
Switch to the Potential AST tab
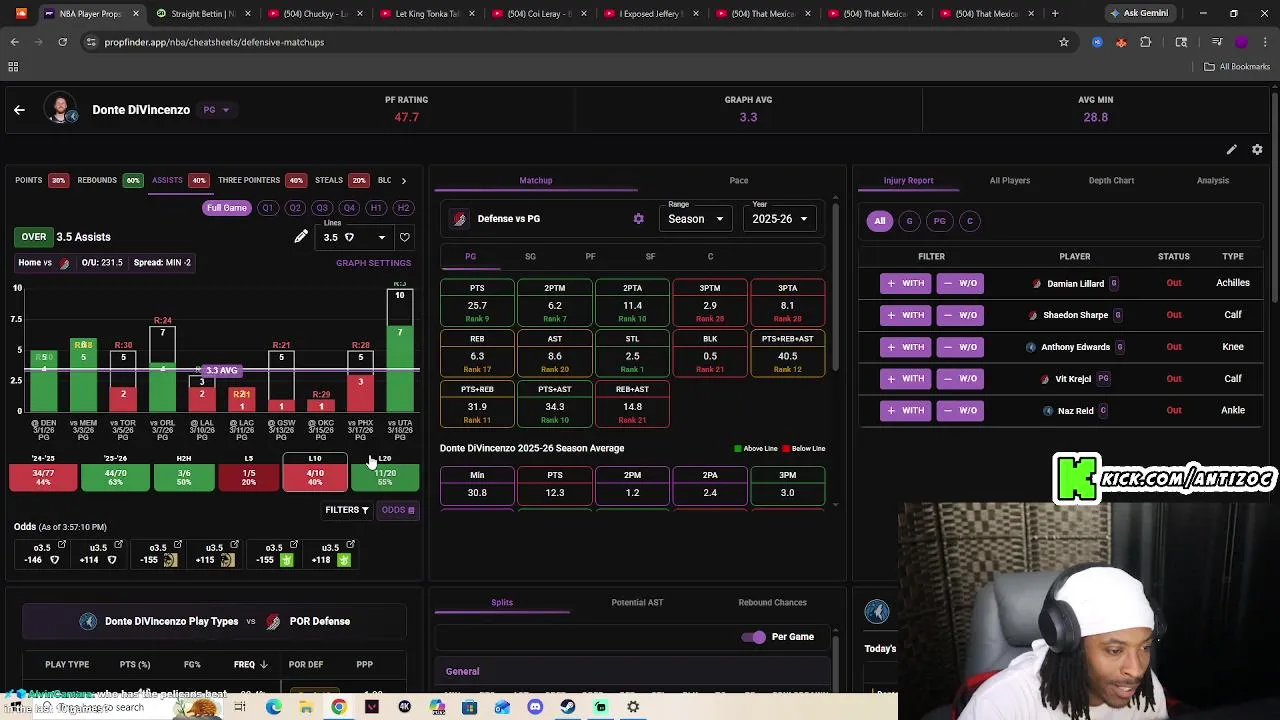(637, 603)
